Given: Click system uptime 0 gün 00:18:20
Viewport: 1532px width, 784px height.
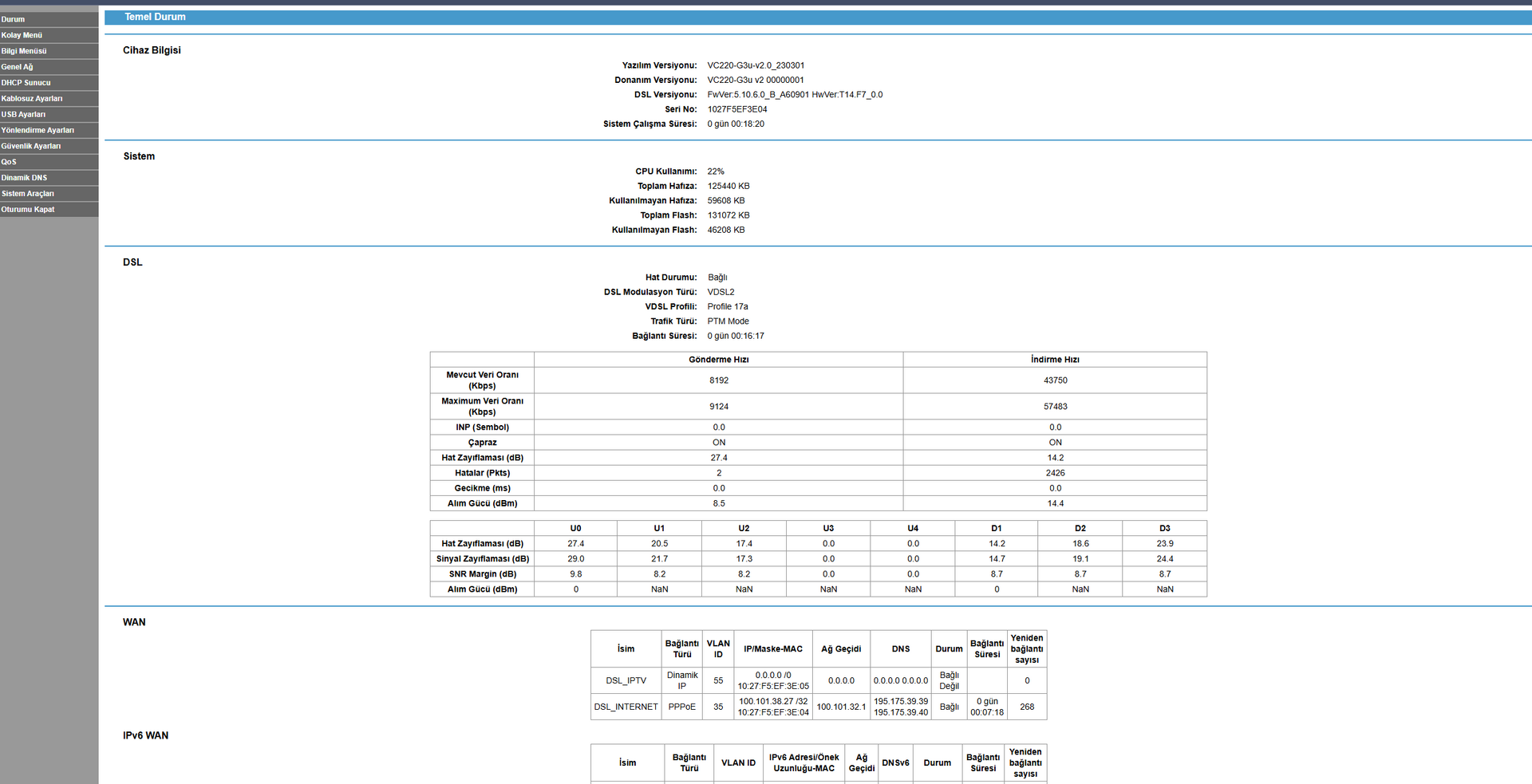Looking at the screenshot, I should pos(736,124).
